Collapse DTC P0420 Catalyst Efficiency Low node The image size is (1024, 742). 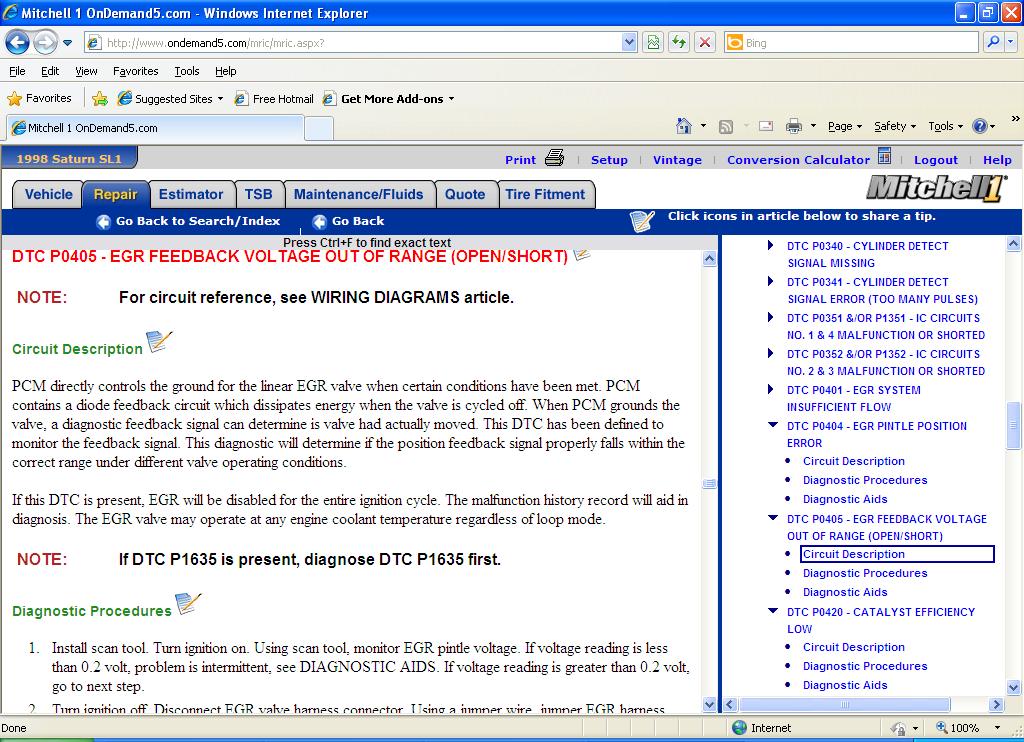click(773, 611)
